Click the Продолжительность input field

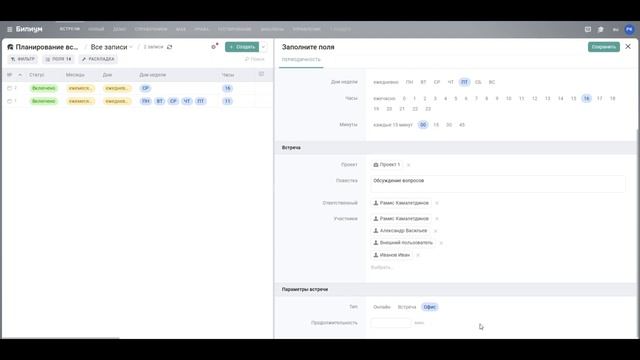click(x=391, y=323)
